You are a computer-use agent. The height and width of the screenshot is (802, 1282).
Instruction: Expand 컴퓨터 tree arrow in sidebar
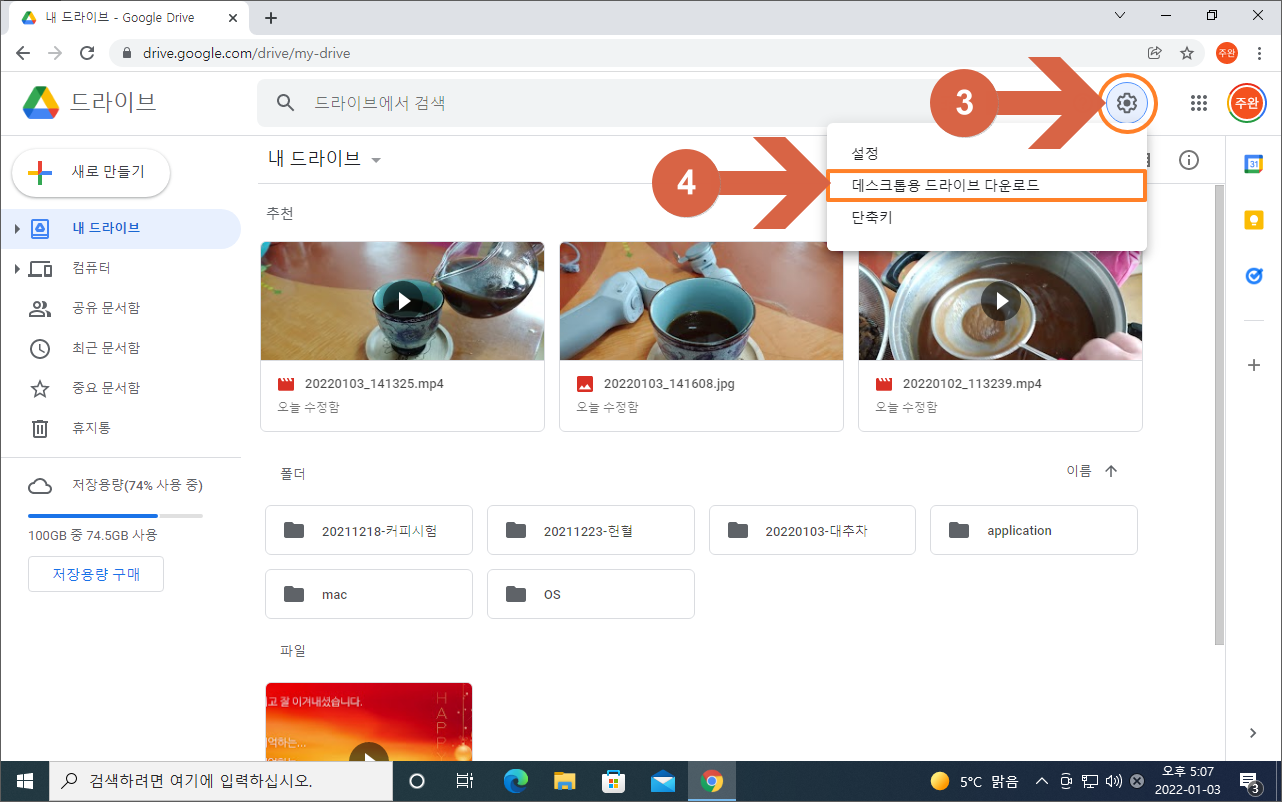(x=16, y=269)
